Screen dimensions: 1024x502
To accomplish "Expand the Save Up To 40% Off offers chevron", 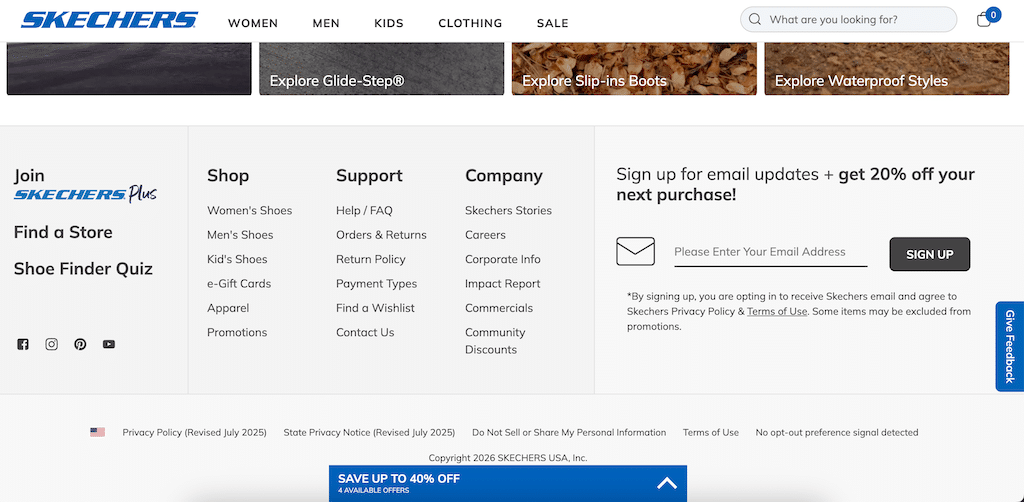I will click(666, 484).
